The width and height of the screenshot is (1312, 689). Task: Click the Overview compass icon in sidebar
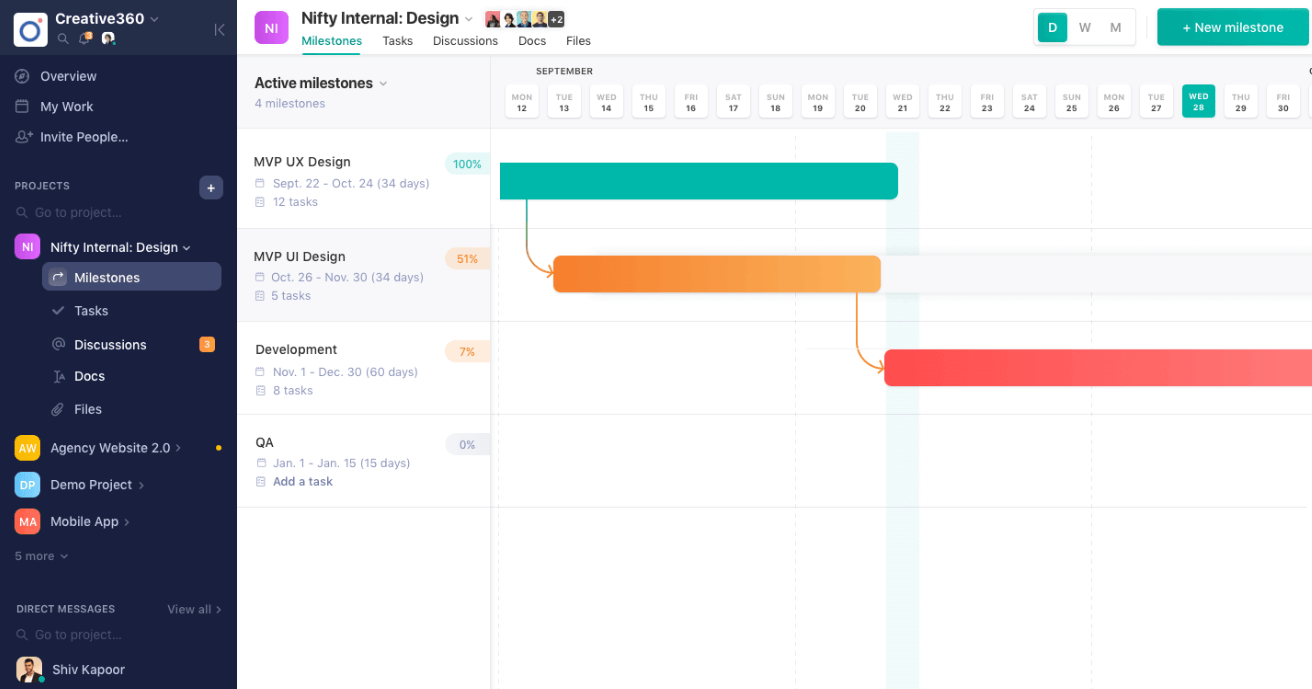click(23, 76)
